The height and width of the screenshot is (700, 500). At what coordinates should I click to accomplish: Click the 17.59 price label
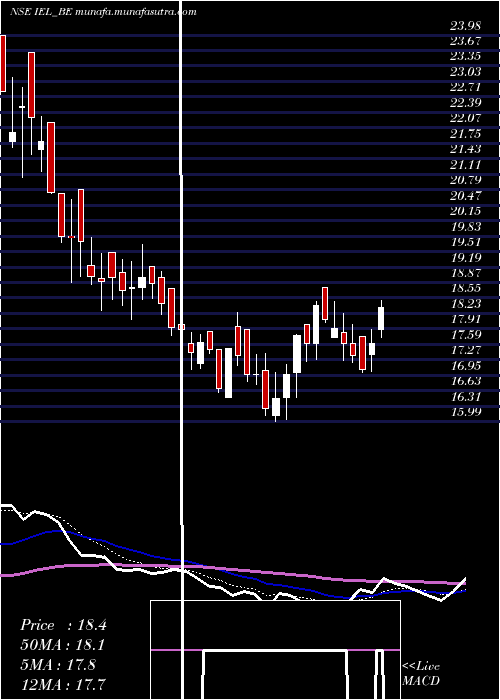coord(466,334)
